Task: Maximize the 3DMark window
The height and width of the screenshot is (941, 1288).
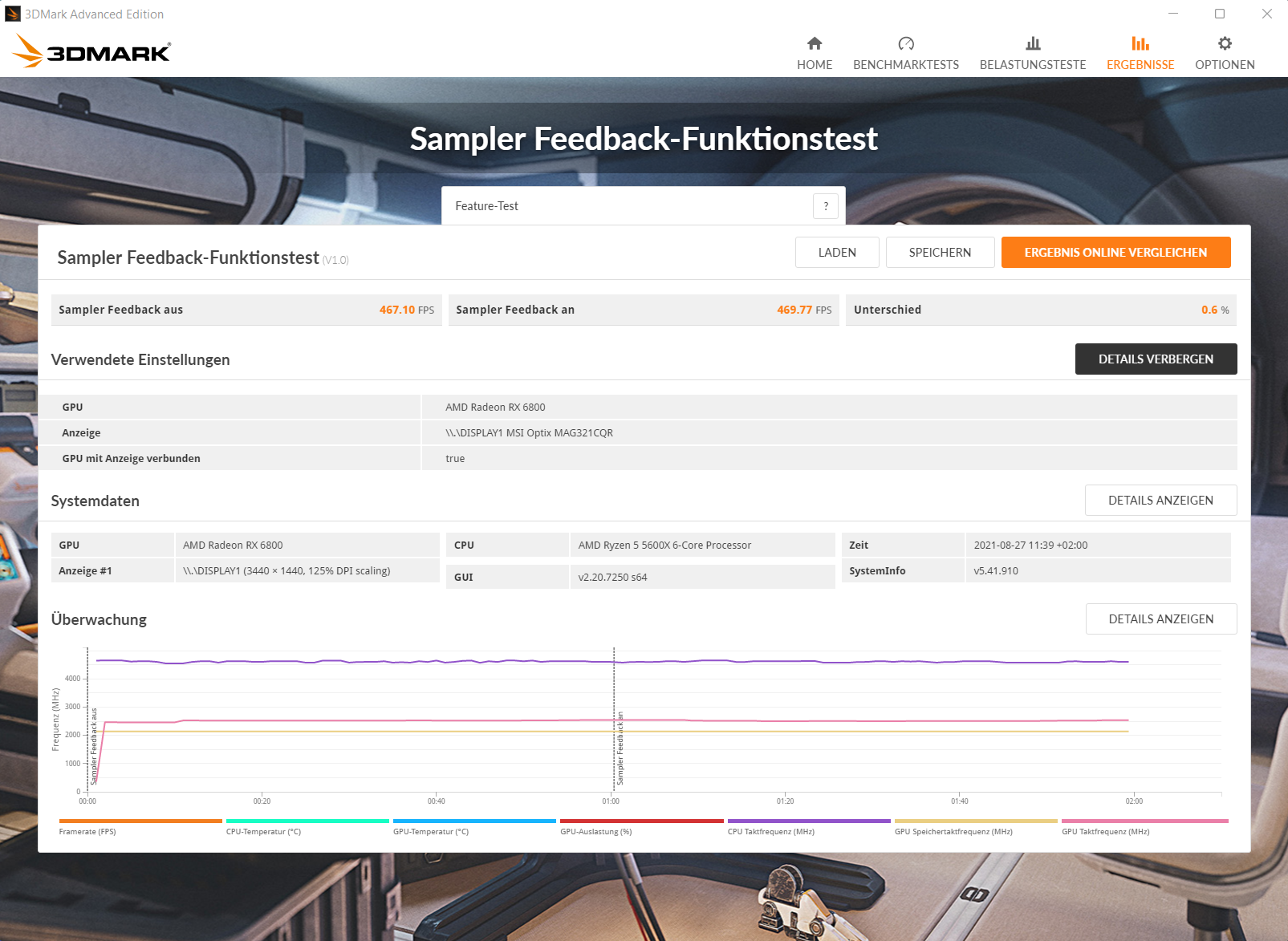Action: pos(1220,14)
